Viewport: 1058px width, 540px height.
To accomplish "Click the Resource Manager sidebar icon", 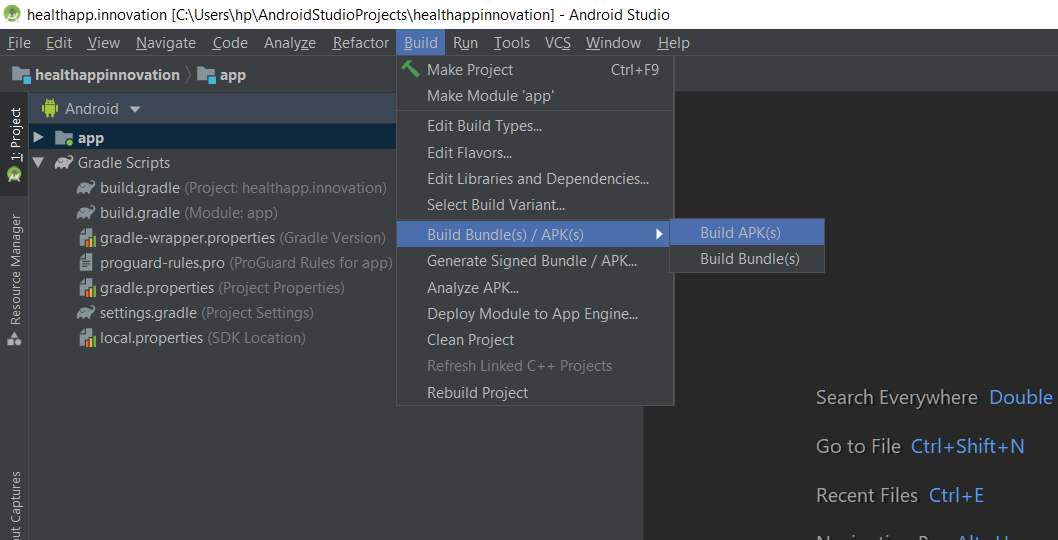I will 14,339.
